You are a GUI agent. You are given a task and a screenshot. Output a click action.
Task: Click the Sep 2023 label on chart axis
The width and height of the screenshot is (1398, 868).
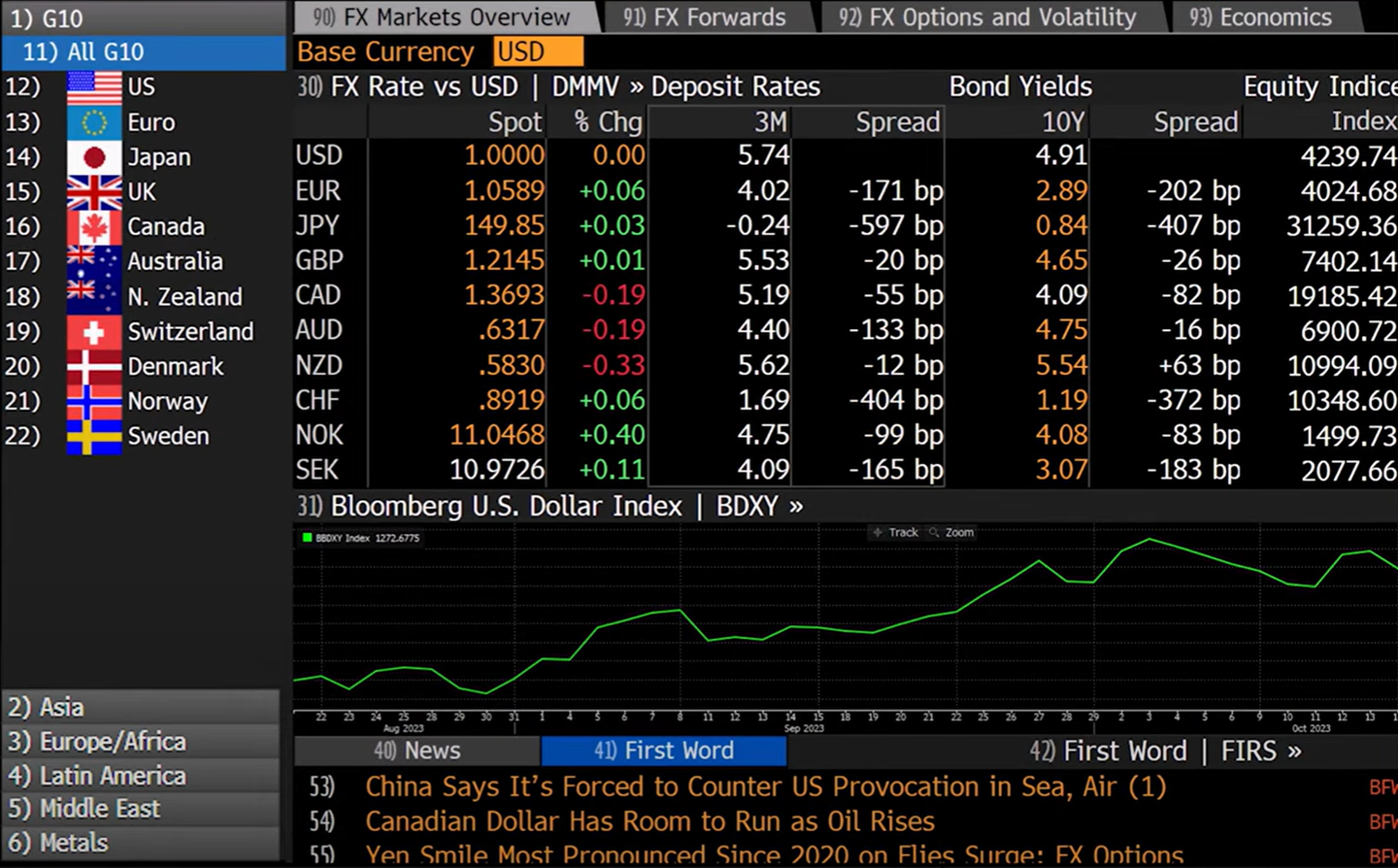pos(804,728)
